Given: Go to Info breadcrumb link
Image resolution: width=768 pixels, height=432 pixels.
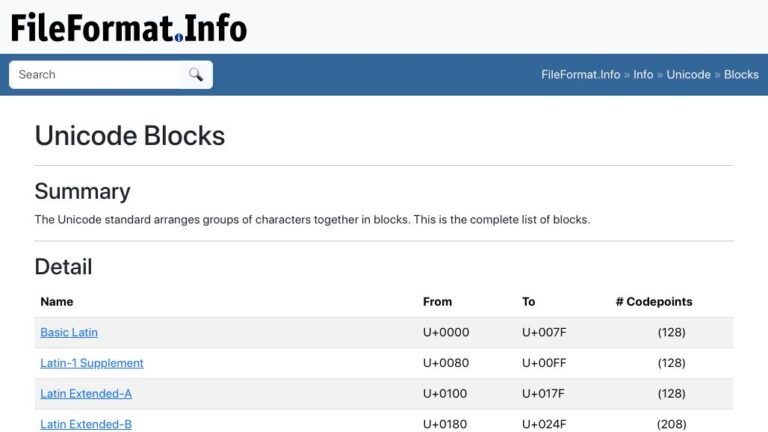Looking at the screenshot, I should pyautogui.click(x=643, y=74).
